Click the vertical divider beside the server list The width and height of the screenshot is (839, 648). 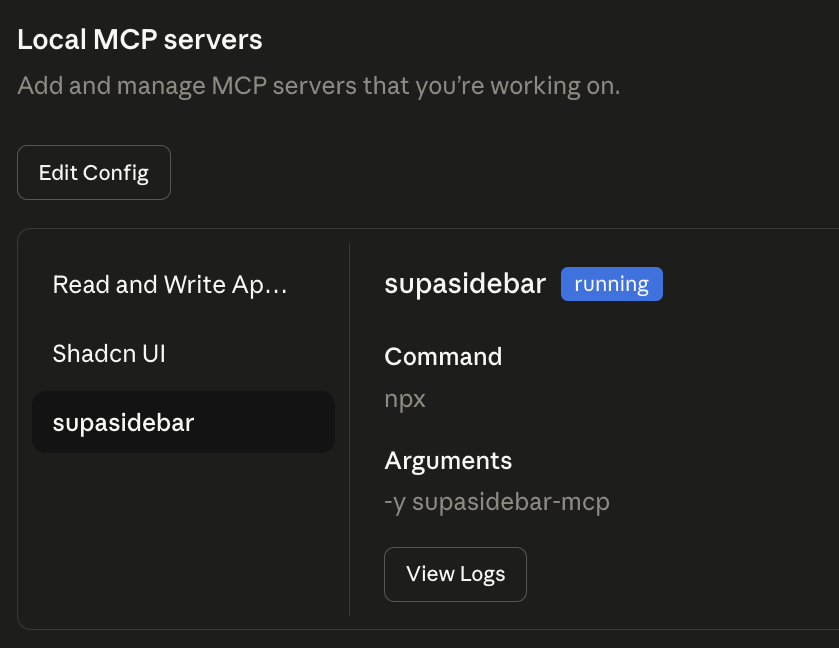349,430
